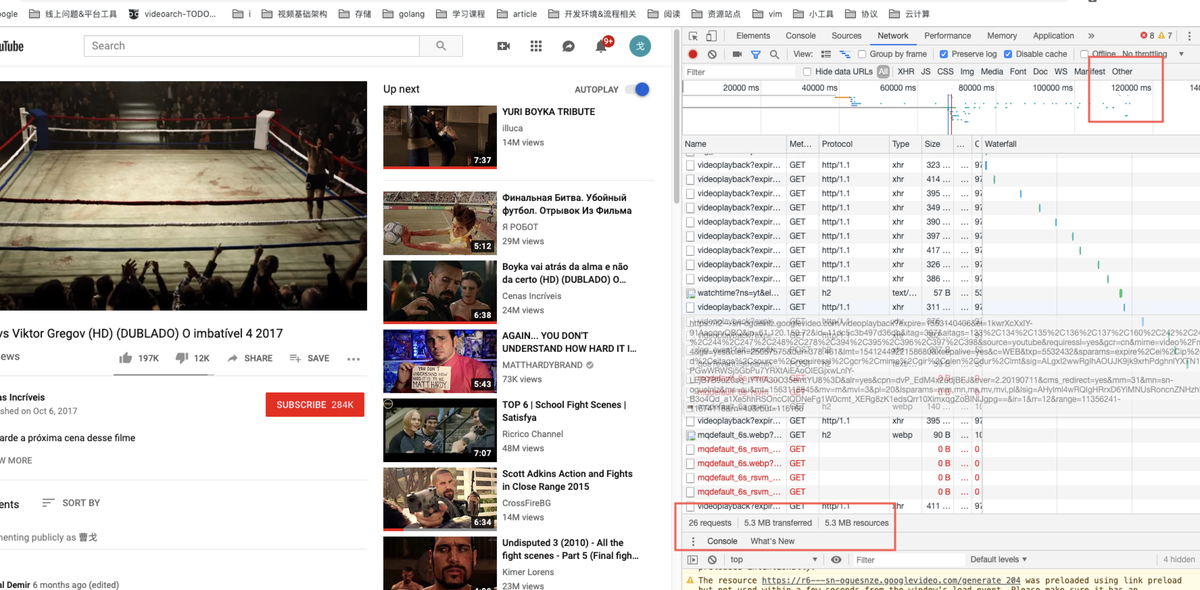Image resolution: width=1200 pixels, height=590 pixels.
Task: Sort requests by the Waterfall column header
Action: [x=1089, y=144]
